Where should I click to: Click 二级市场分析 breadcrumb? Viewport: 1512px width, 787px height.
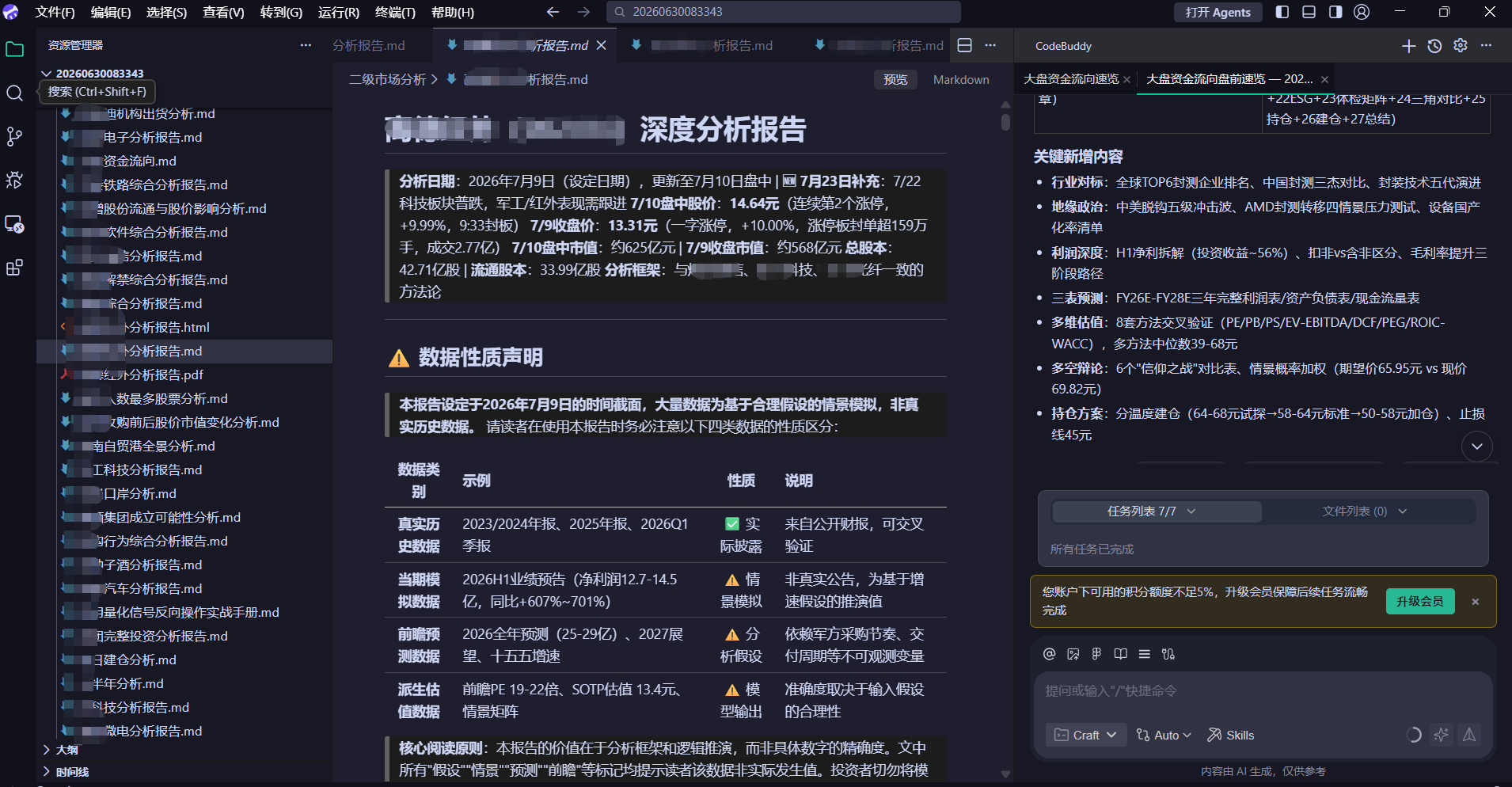(x=388, y=79)
